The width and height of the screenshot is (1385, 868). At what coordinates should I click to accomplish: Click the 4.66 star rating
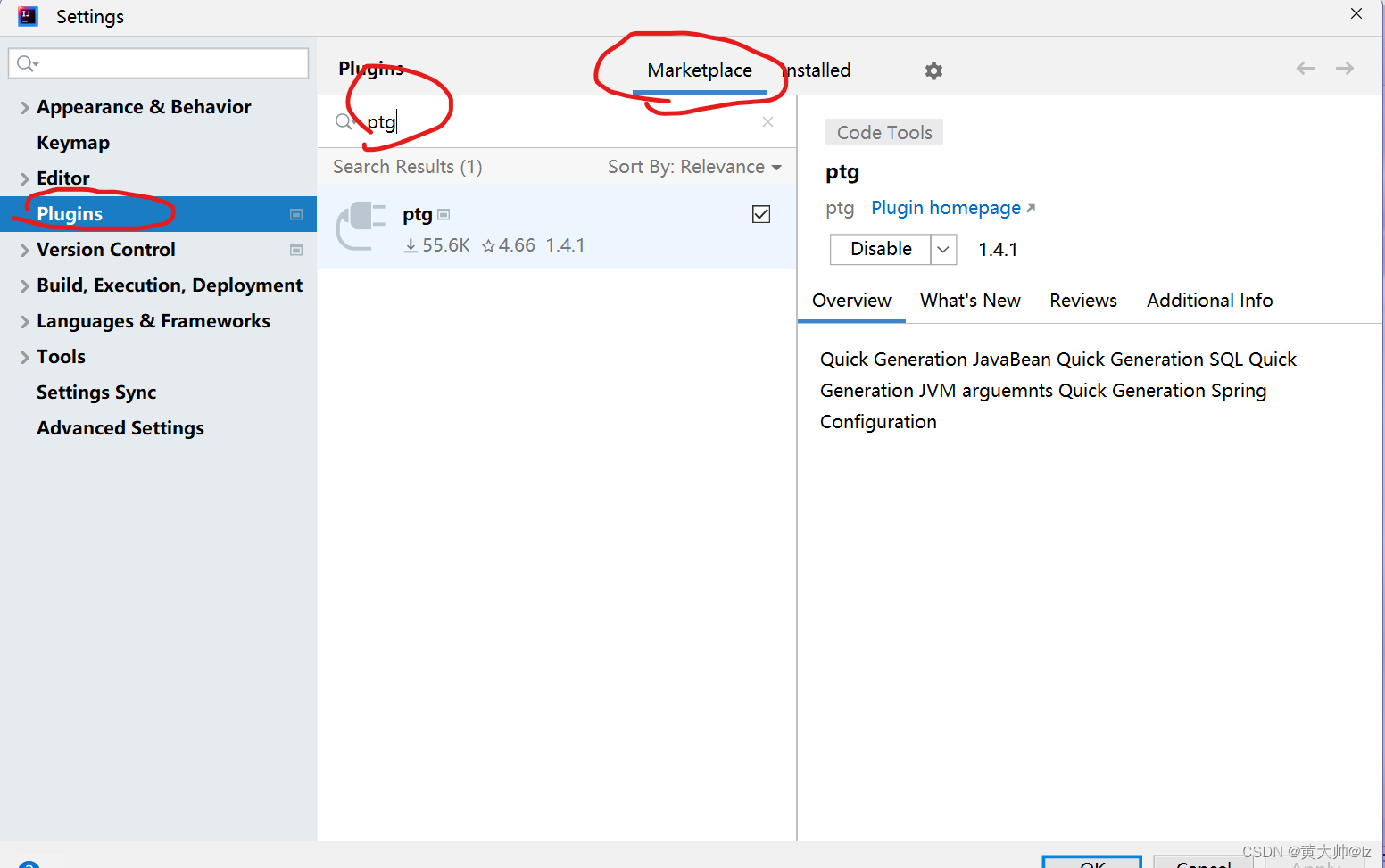509,245
